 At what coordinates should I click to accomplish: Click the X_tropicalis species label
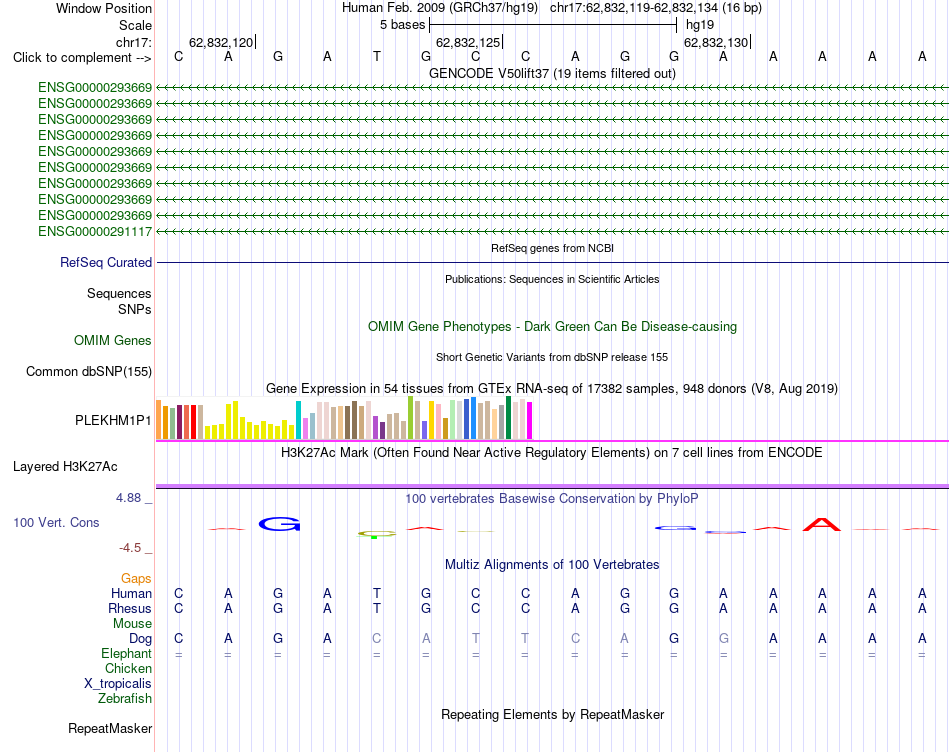(x=118, y=684)
